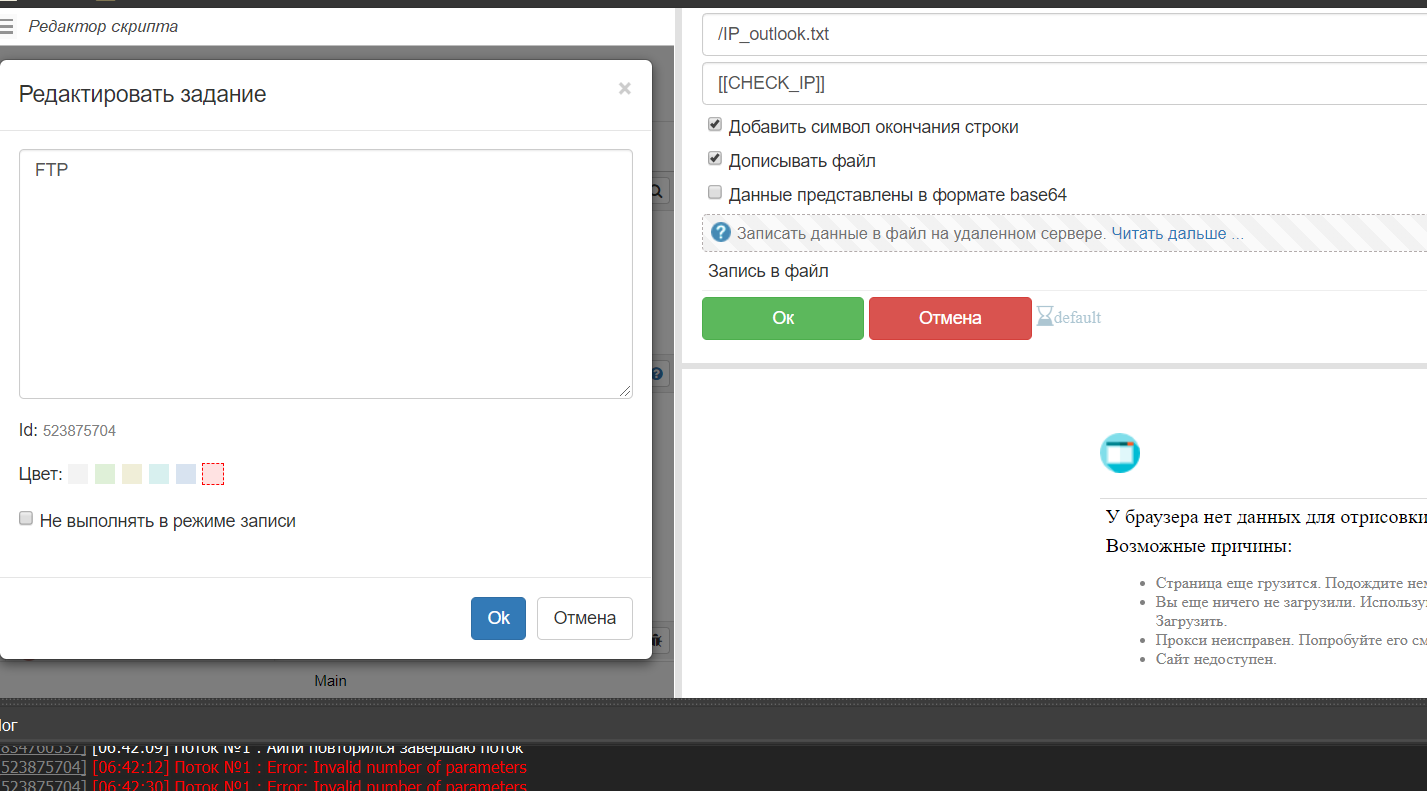The width and height of the screenshot is (1427, 791).
Task: Uncheck 'Дописывать файл'
Action: pyautogui.click(x=715, y=158)
